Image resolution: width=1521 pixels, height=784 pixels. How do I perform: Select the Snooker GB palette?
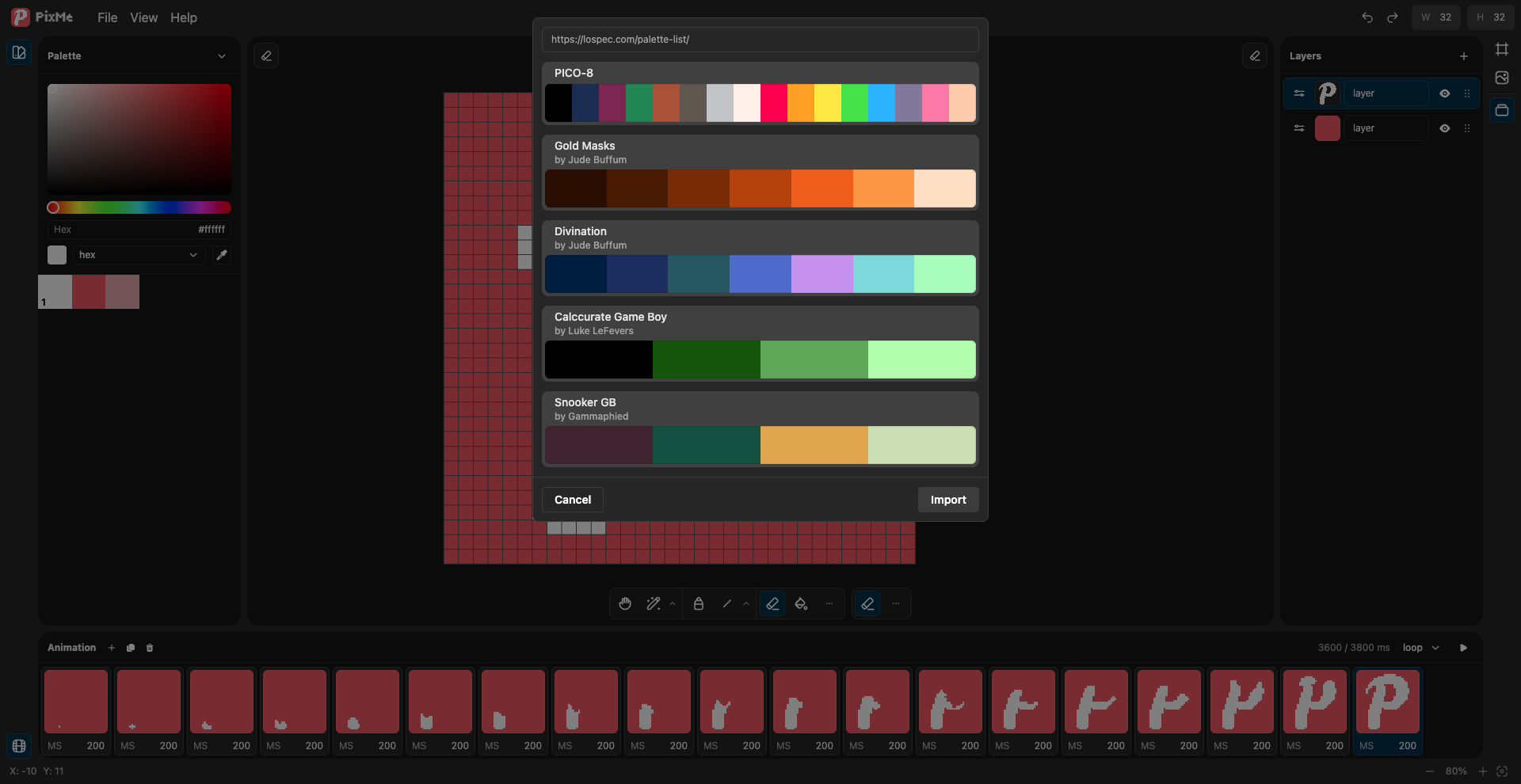tap(760, 429)
